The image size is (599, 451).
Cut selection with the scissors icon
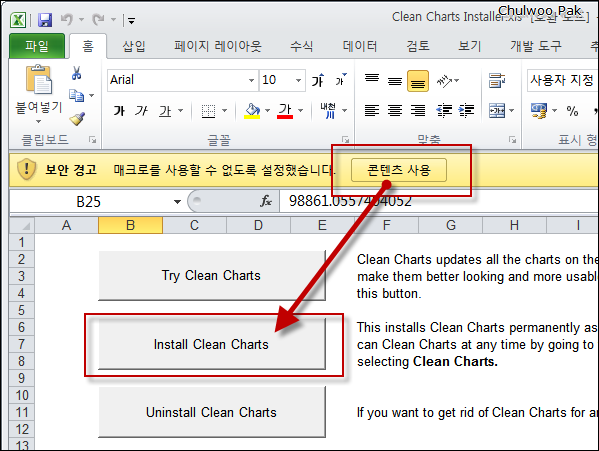click(76, 73)
